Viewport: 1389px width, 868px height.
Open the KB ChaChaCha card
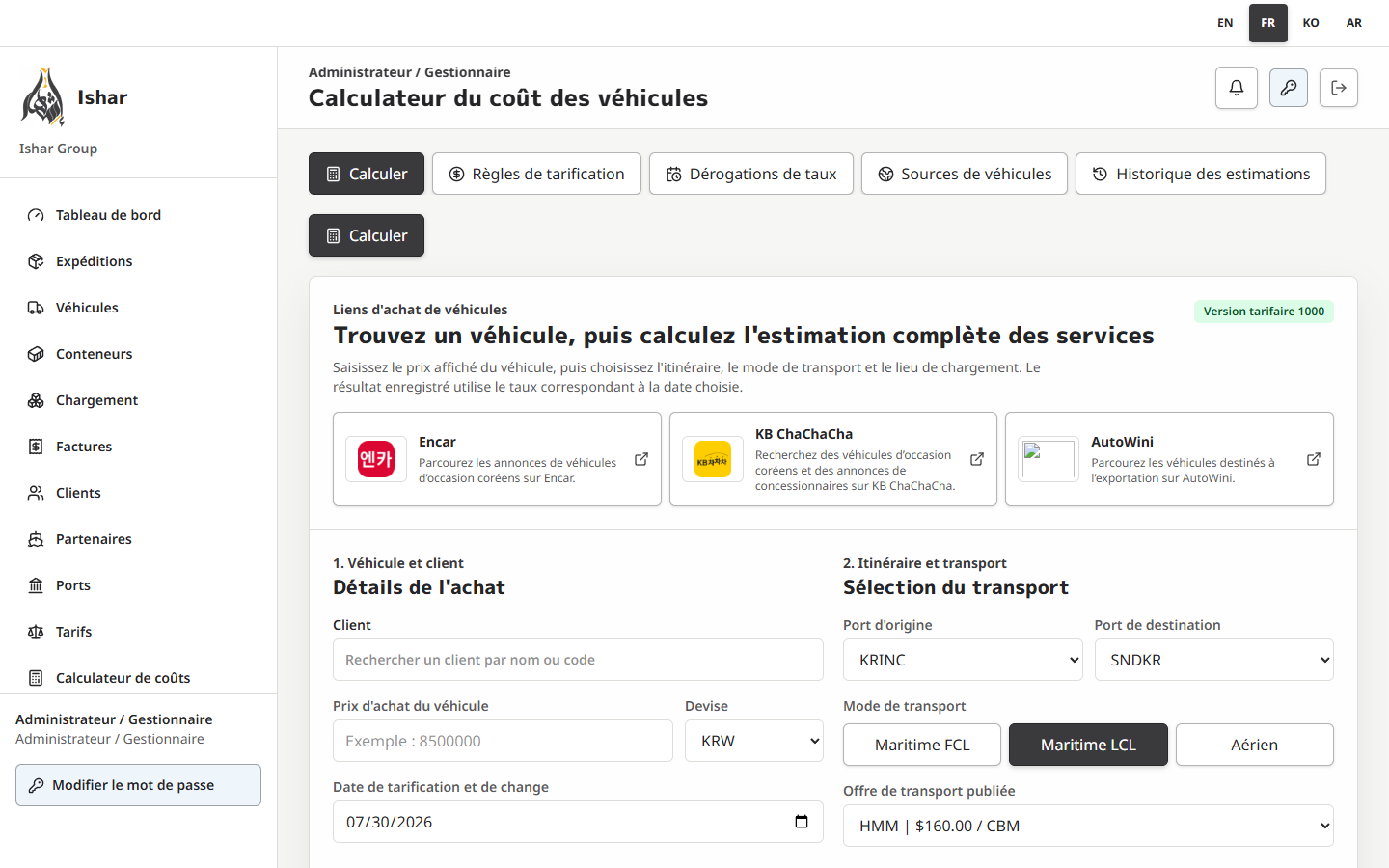833,459
